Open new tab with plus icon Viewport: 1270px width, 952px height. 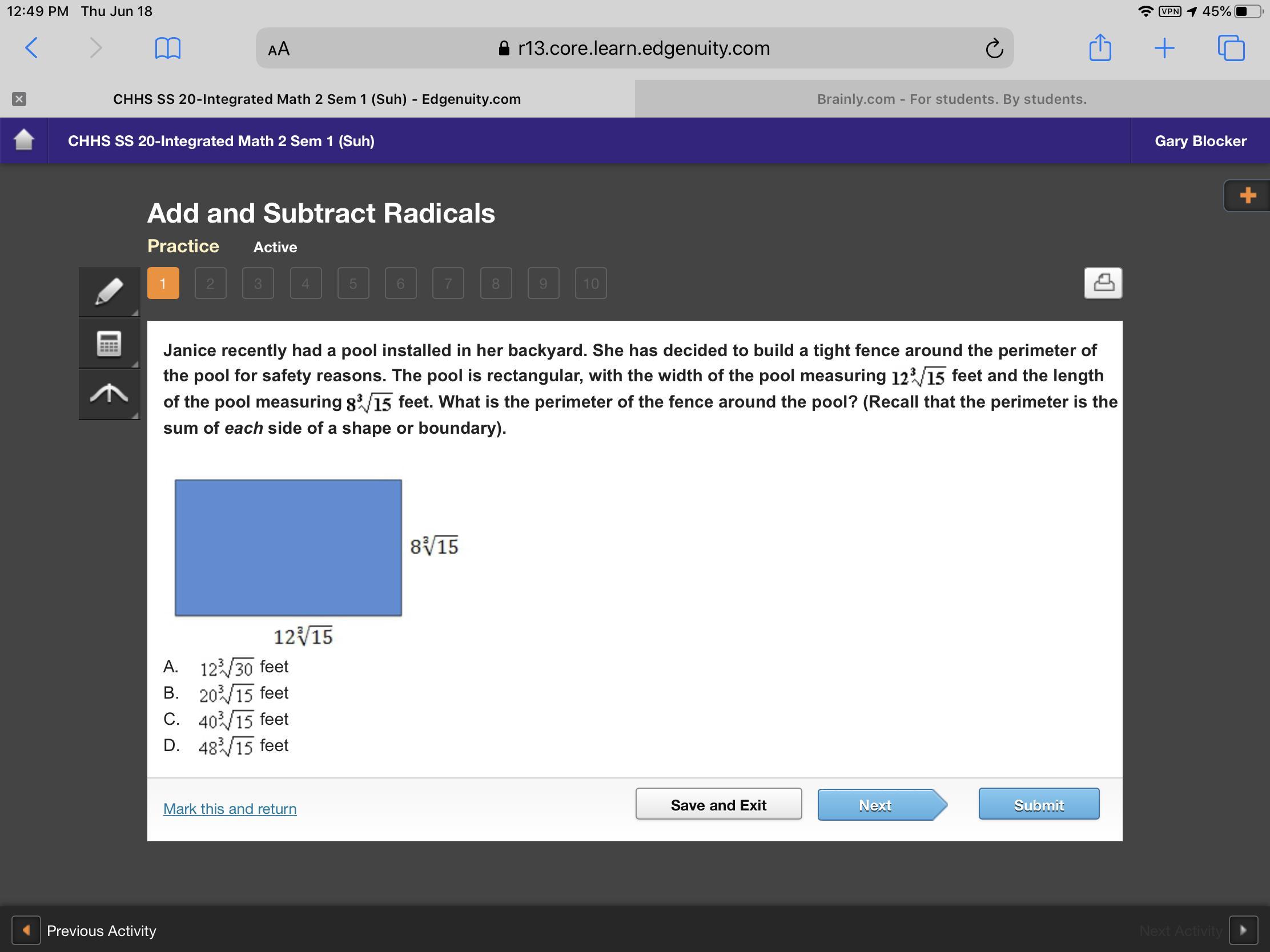[1164, 47]
